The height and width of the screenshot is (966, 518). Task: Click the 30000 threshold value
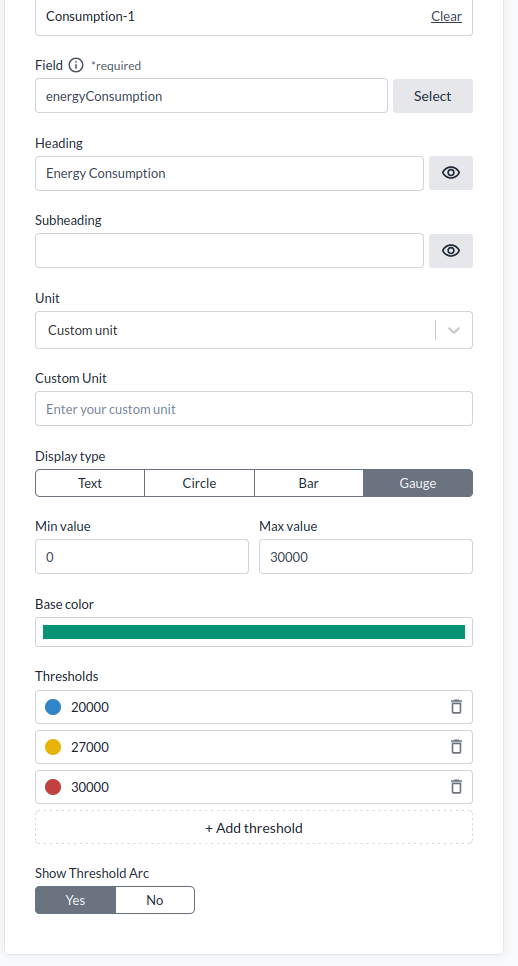click(90, 787)
